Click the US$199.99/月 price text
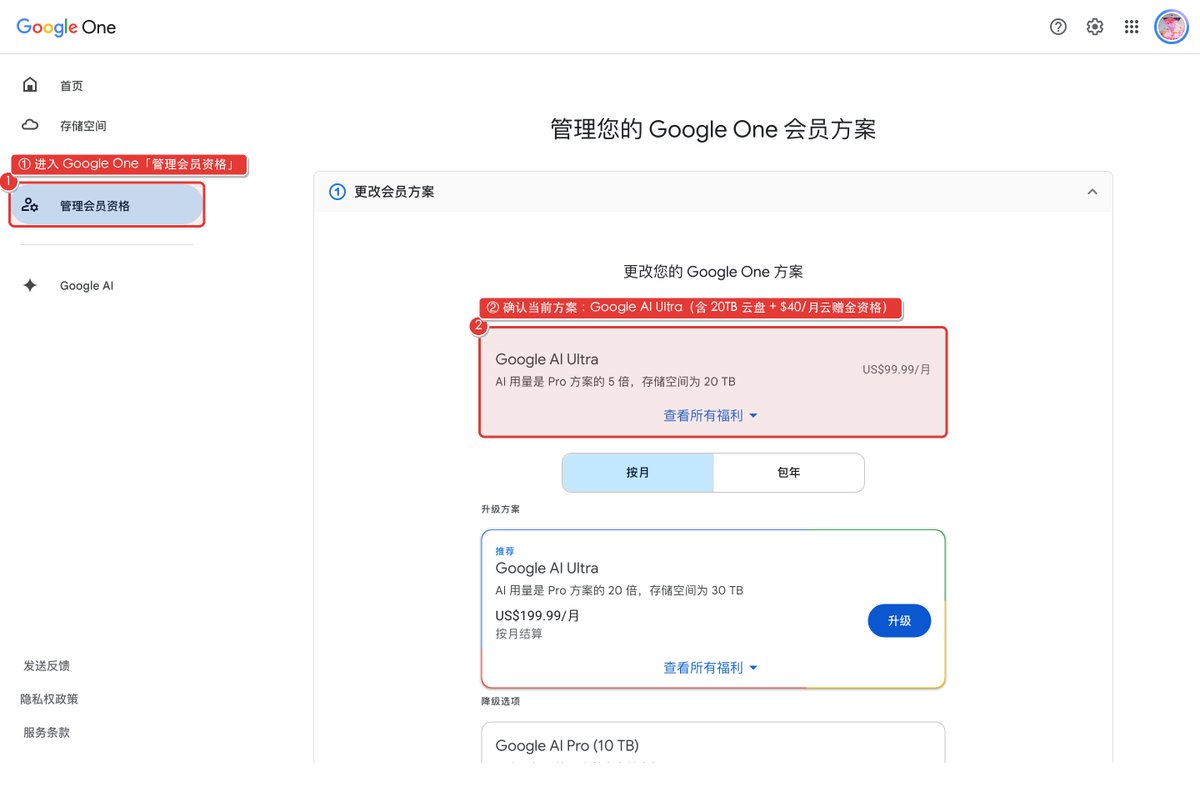Viewport: 1200px width, 792px height. pos(537,615)
